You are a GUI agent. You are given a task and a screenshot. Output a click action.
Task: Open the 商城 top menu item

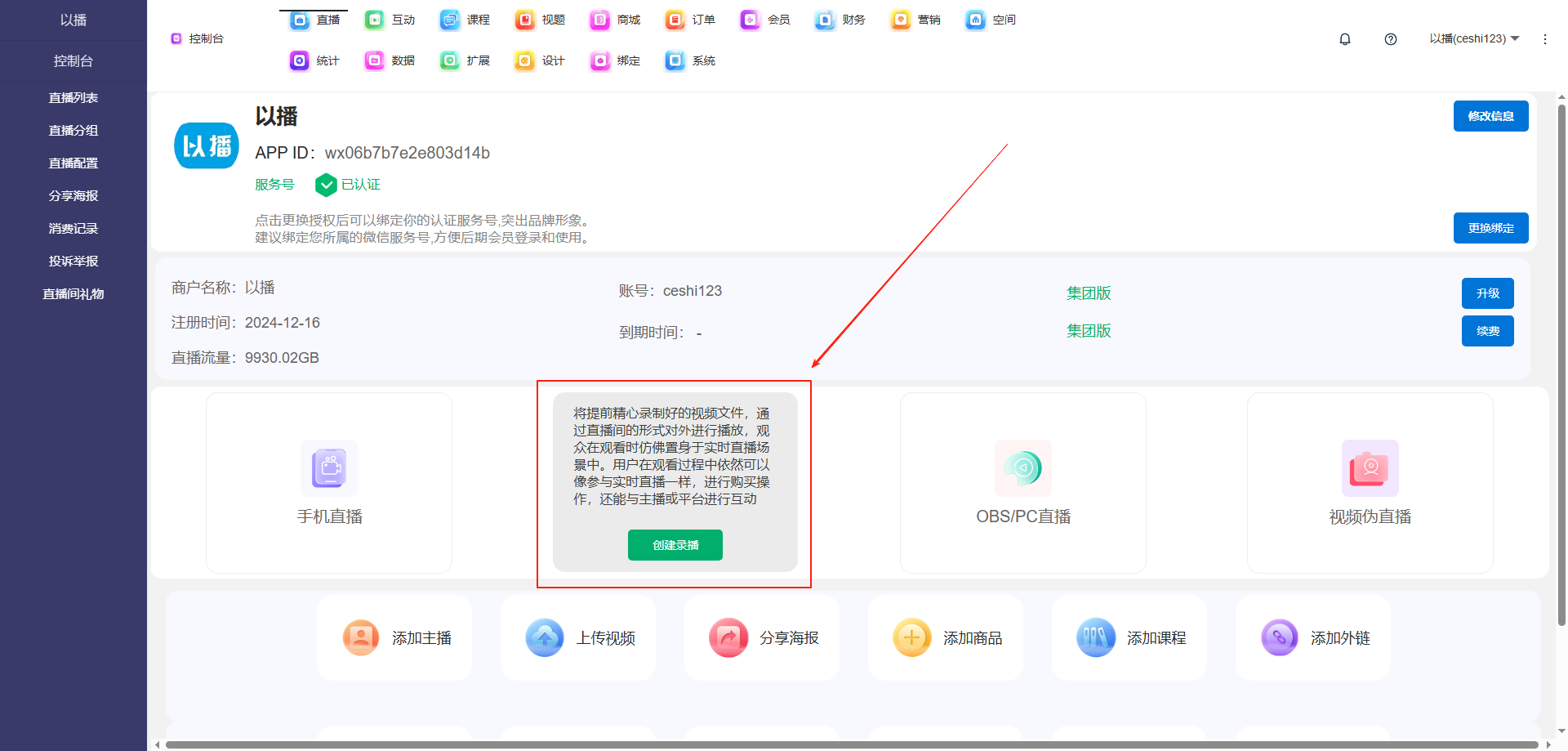(x=617, y=20)
